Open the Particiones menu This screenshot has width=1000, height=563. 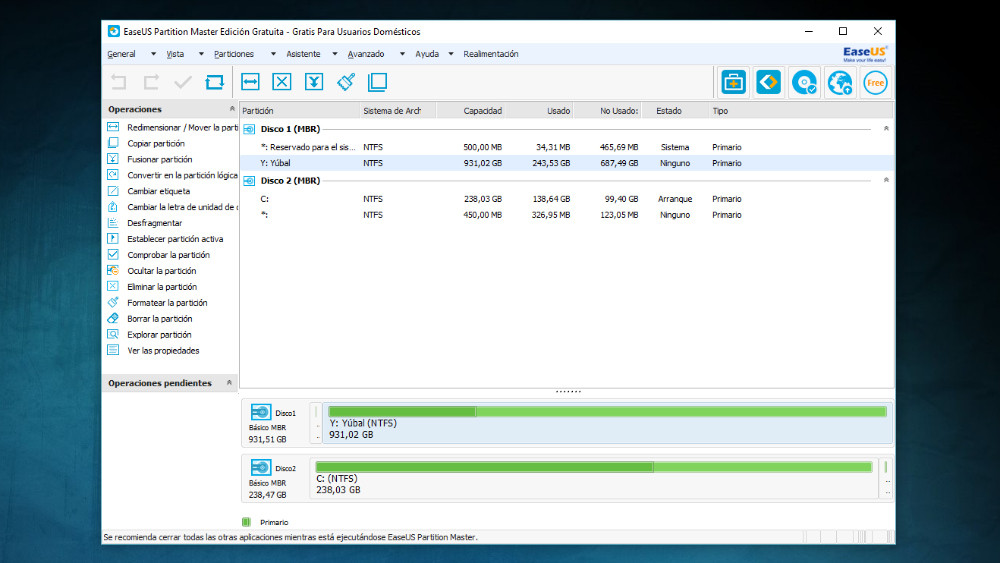coord(233,54)
